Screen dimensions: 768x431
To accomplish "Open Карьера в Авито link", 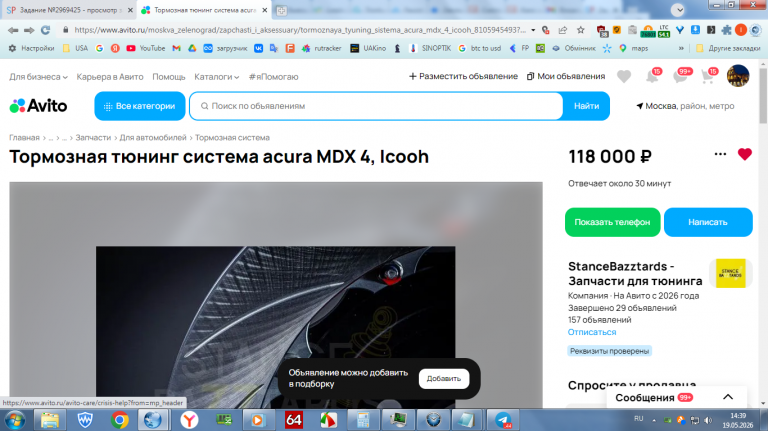I will point(110,77).
